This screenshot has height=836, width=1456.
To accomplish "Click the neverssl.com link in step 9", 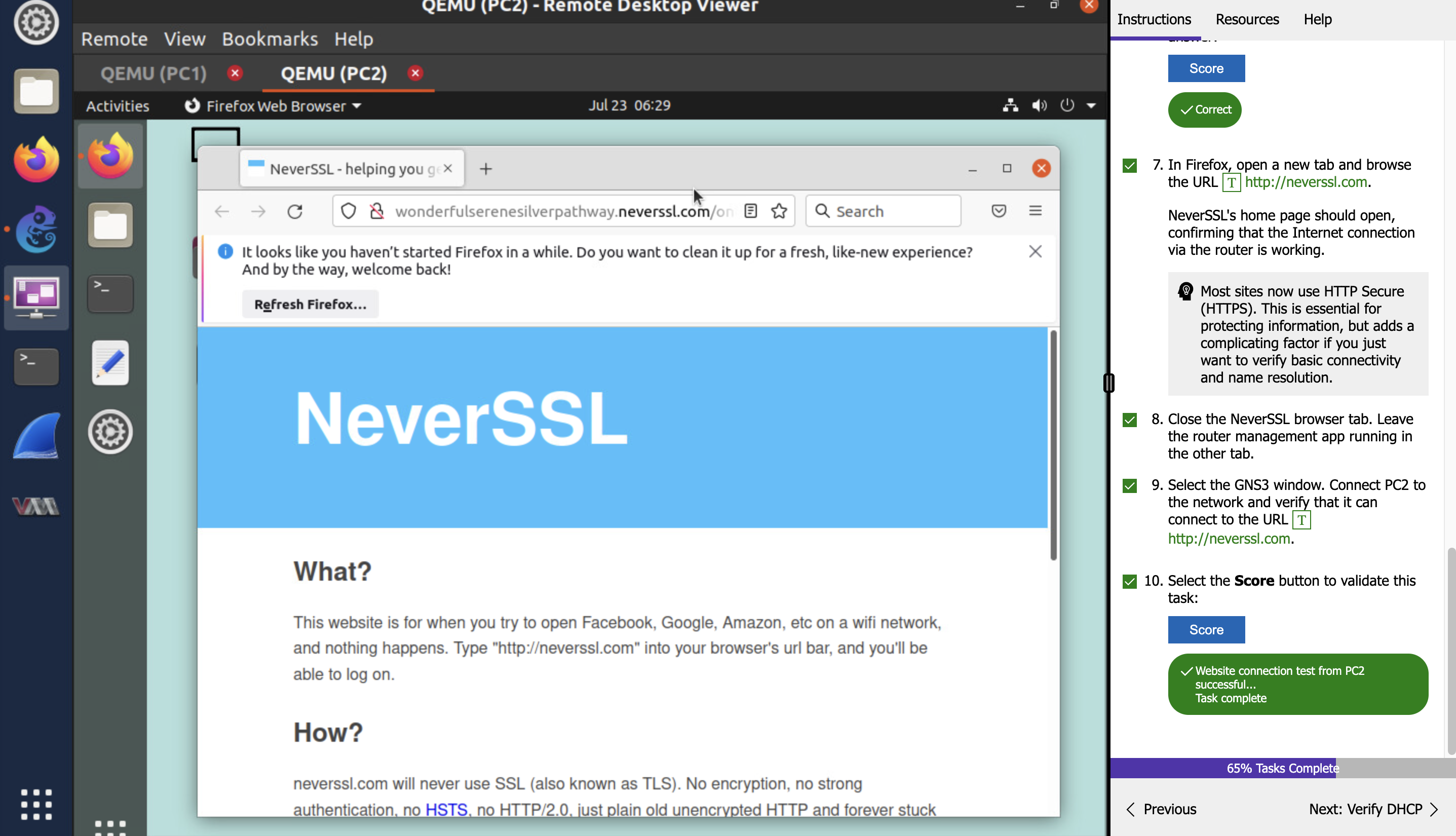I will click(x=1229, y=539).
